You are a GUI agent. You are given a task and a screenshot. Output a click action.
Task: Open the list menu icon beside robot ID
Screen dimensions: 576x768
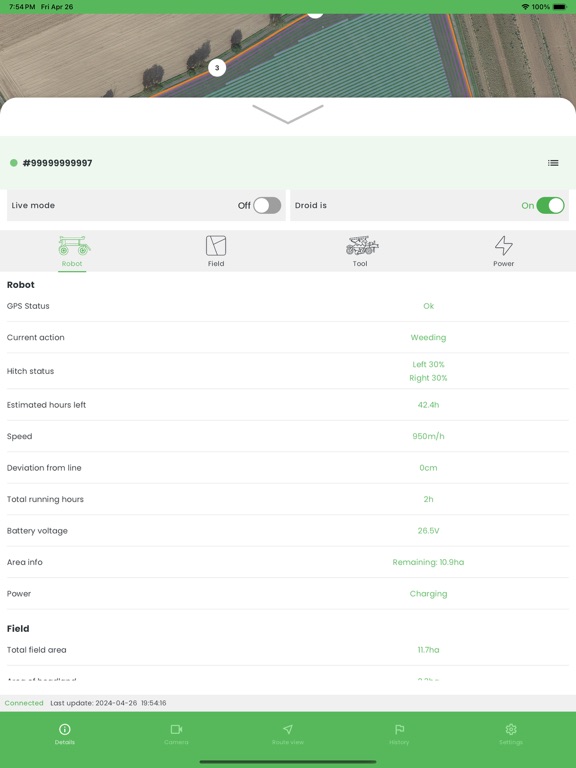click(x=553, y=163)
